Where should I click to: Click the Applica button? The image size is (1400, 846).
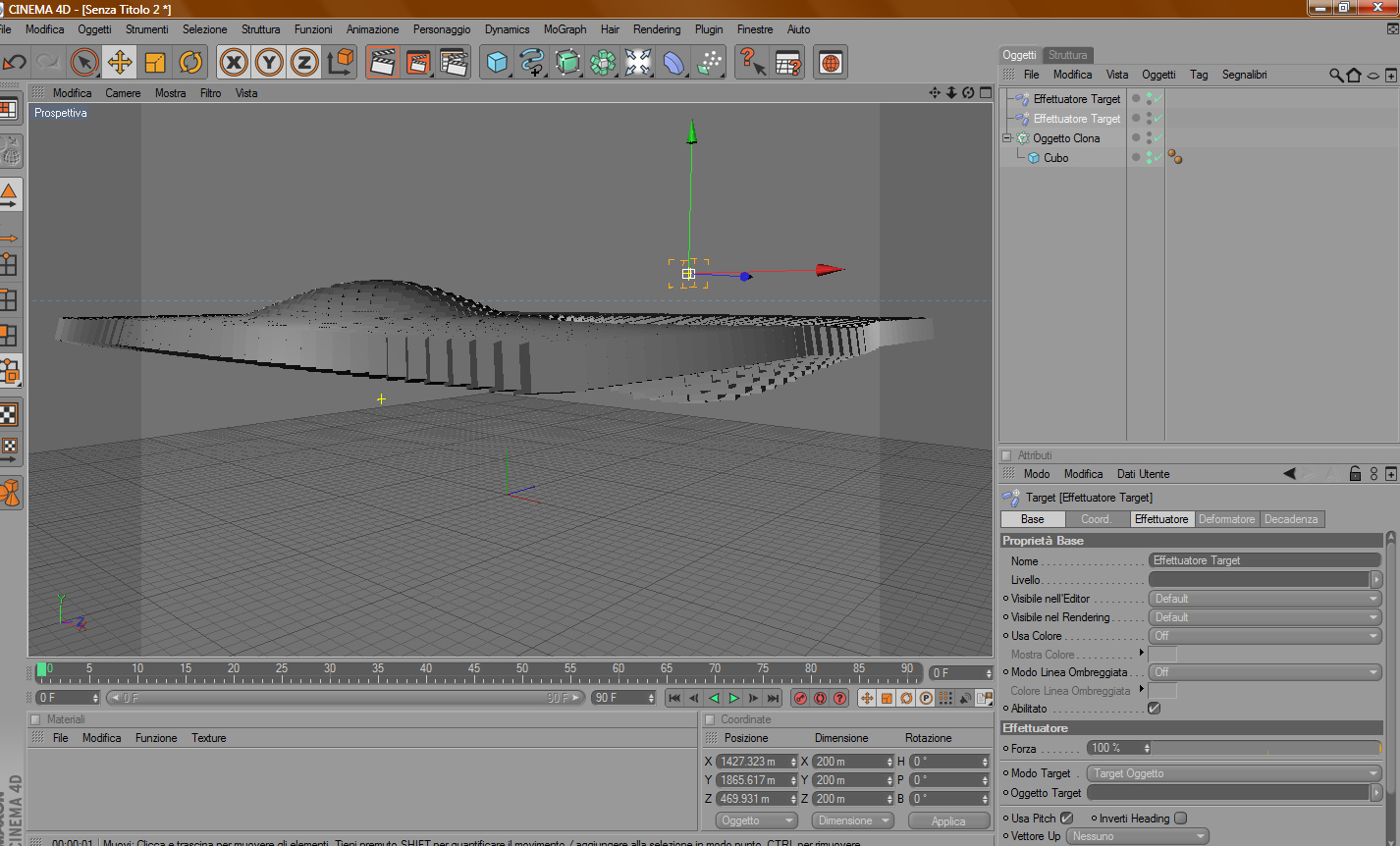(948, 821)
